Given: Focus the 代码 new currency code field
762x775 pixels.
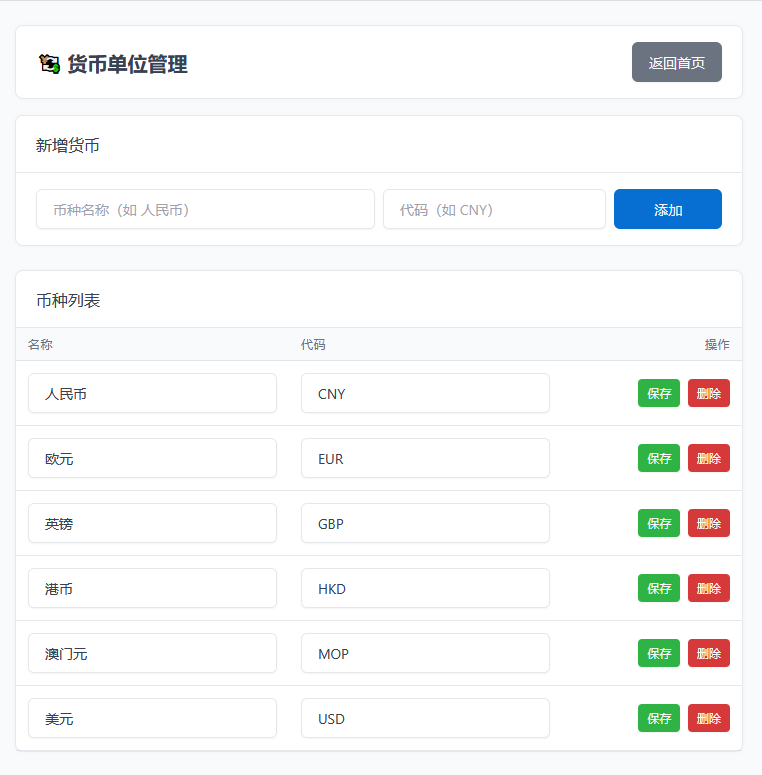Looking at the screenshot, I should click(494, 209).
